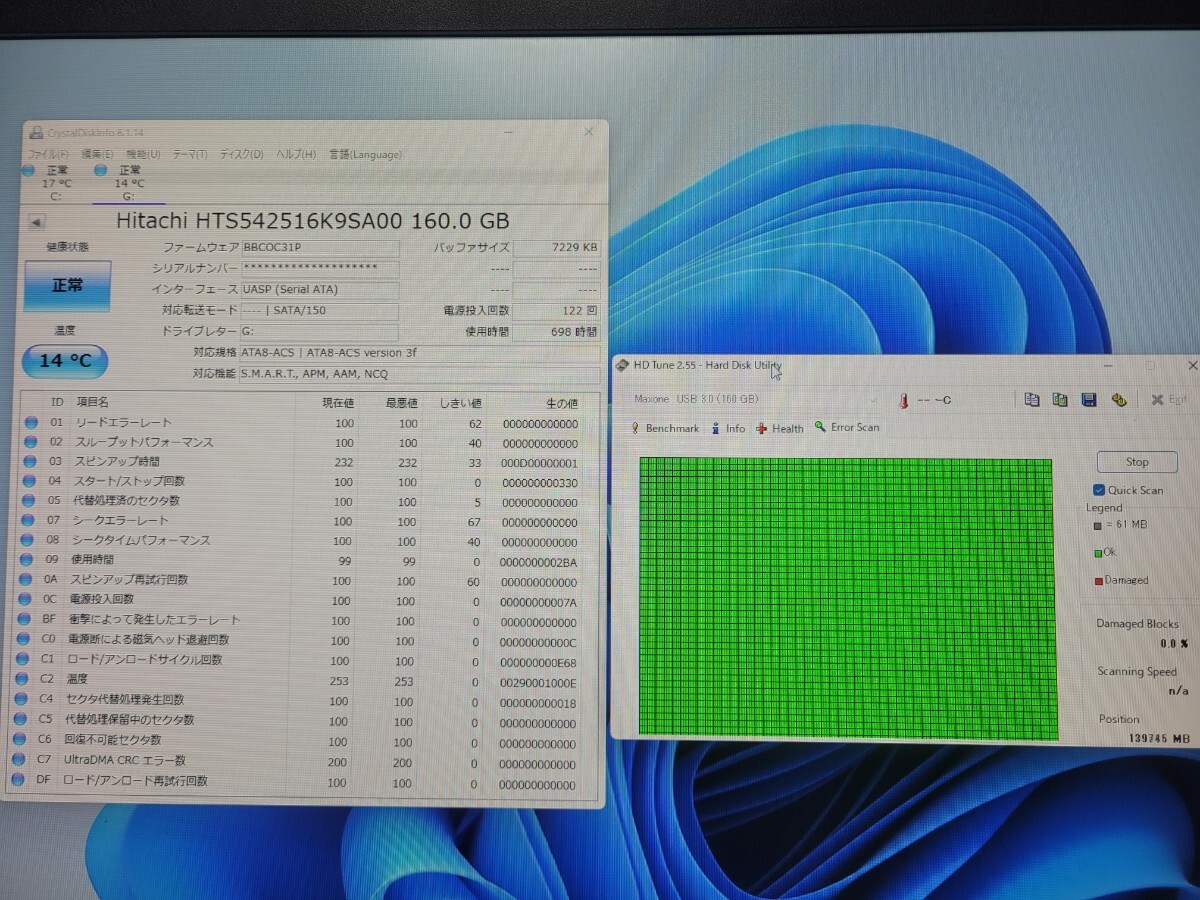Click the 使用時間 698 時間 field
The height and width of the screenshot is (900, 1200).
[x=557, y=332]
